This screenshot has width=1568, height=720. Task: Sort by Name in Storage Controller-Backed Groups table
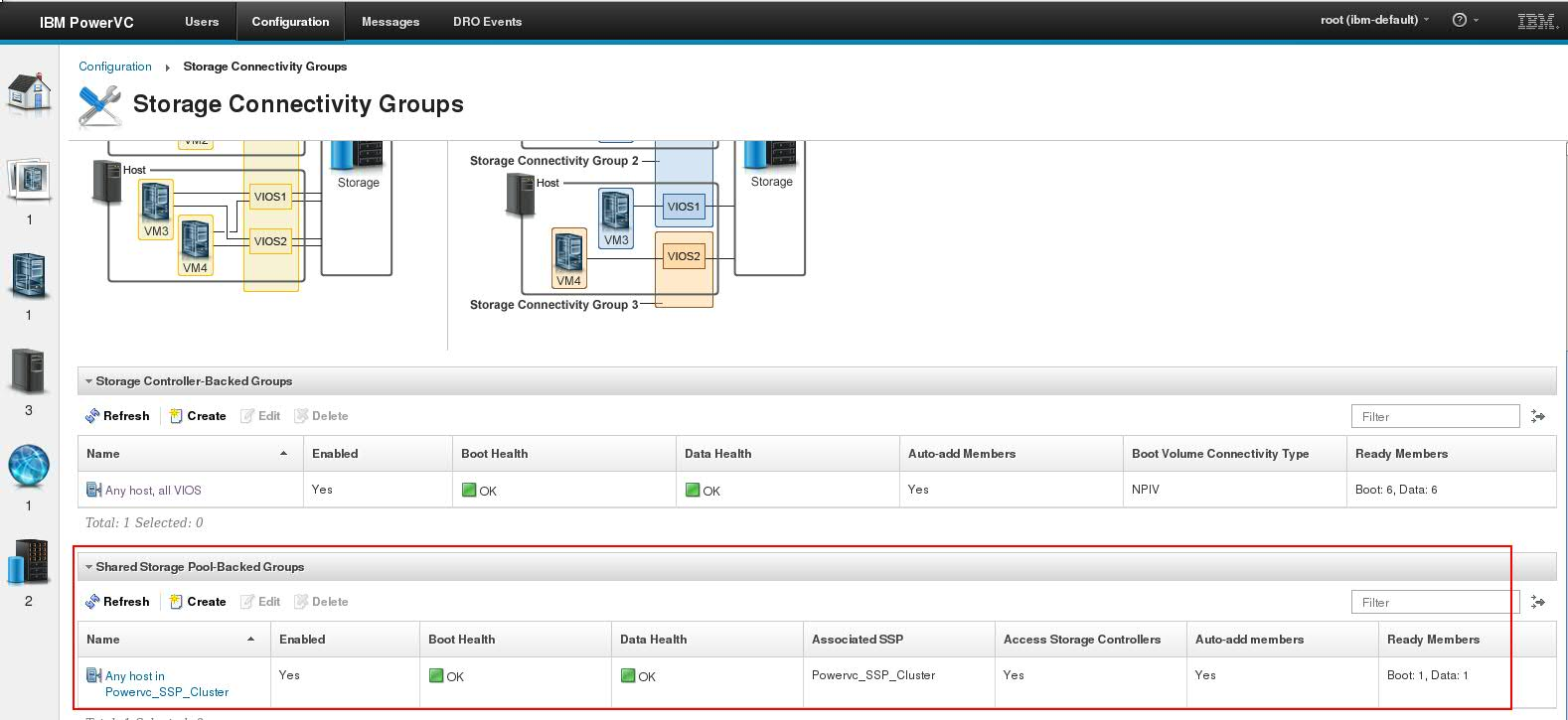190,454
